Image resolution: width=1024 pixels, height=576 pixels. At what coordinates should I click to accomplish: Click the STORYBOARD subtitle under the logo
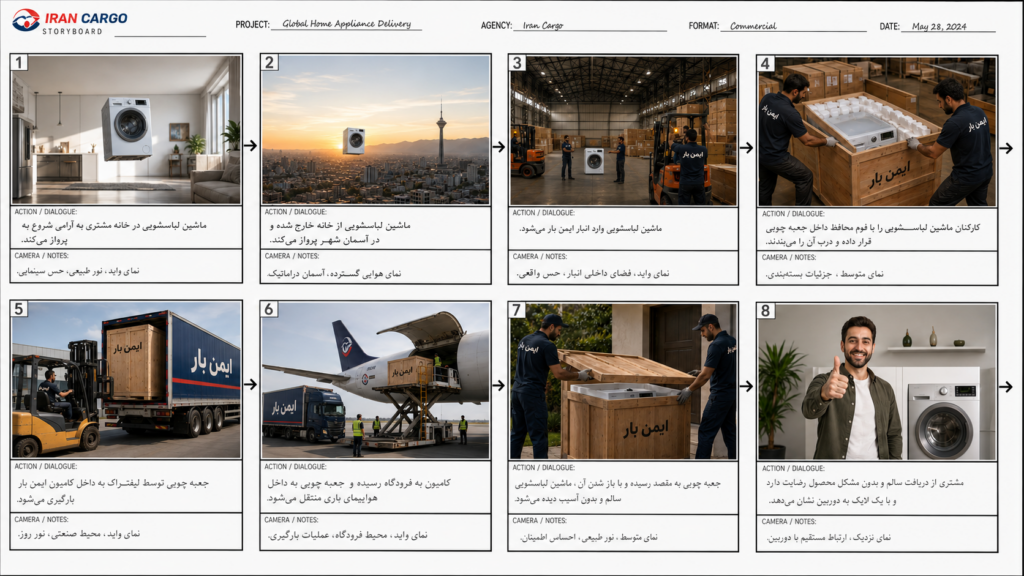click(72, 31)
